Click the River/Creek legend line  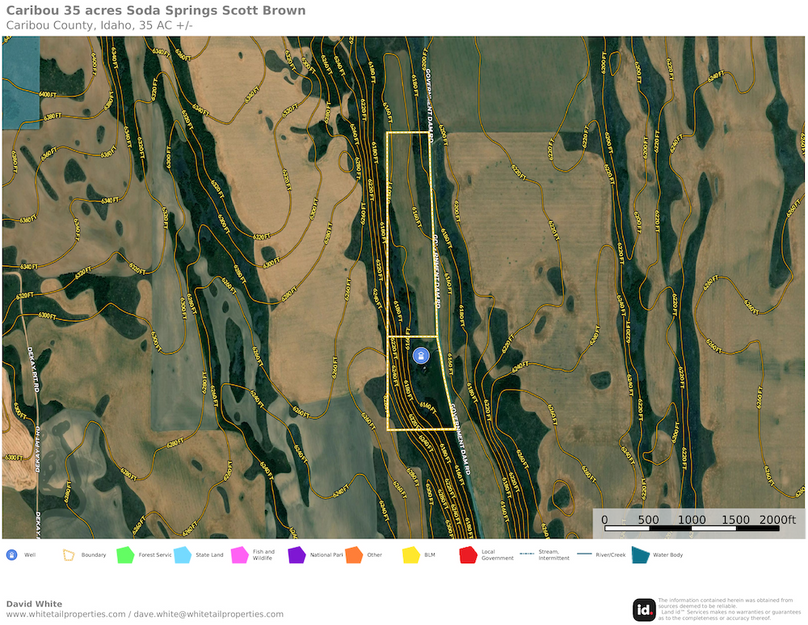(583, 554)
